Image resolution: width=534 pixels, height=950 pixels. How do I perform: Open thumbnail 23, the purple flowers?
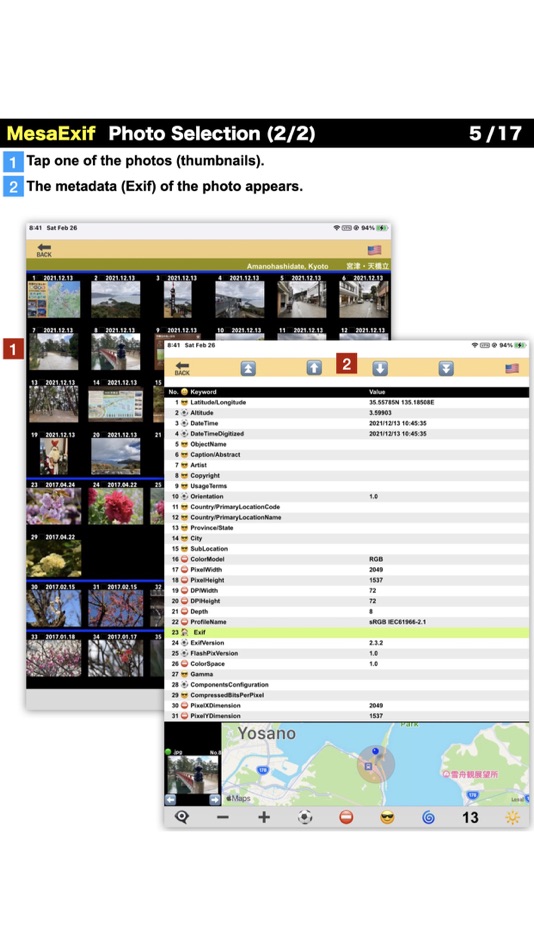pos(54,507)
